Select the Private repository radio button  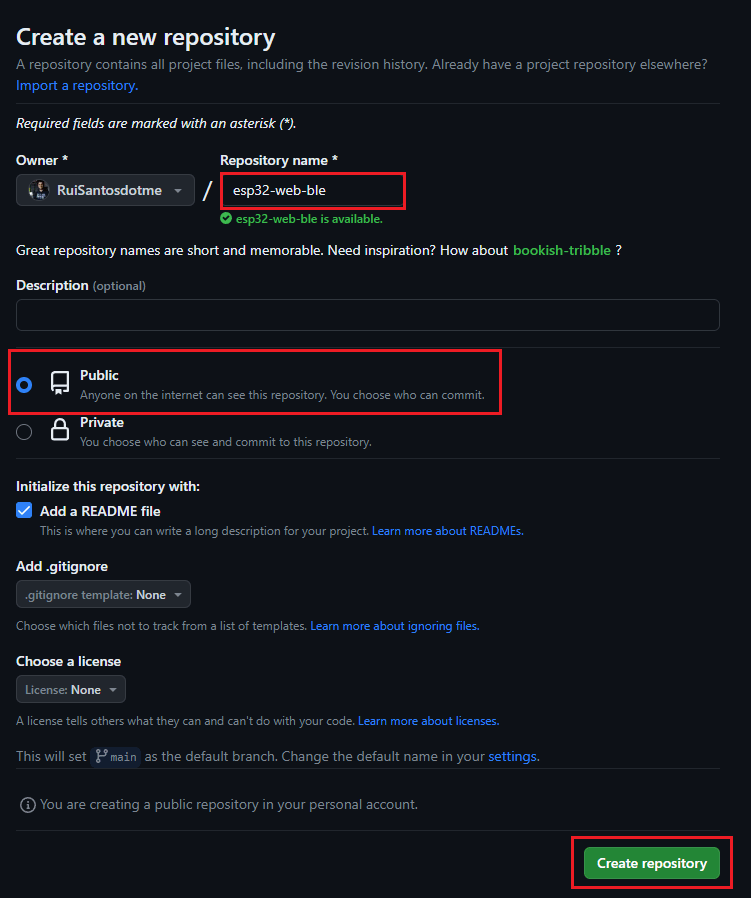click(x=23, y=430)
